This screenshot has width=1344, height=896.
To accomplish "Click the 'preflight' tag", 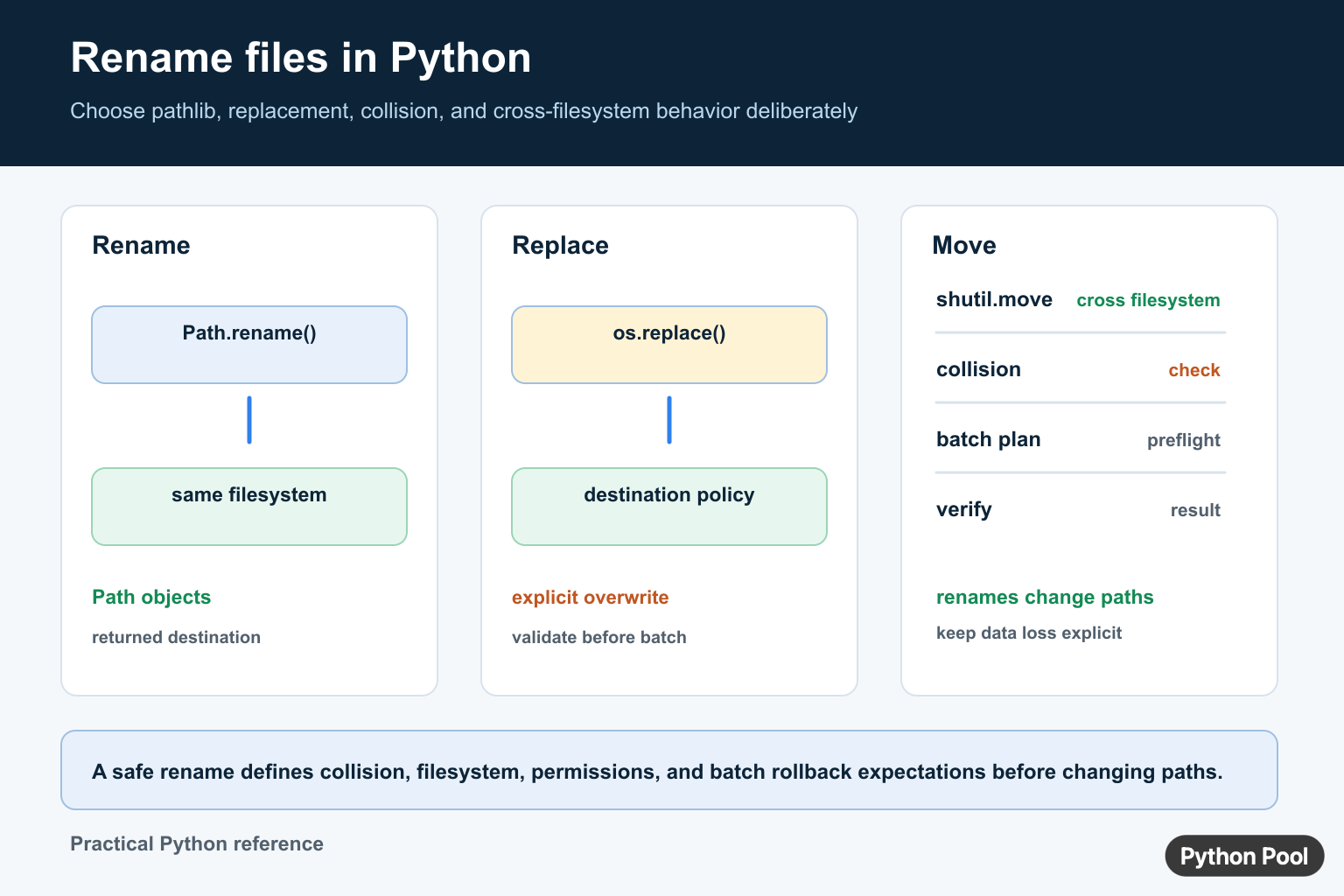I will point(1184,440).
